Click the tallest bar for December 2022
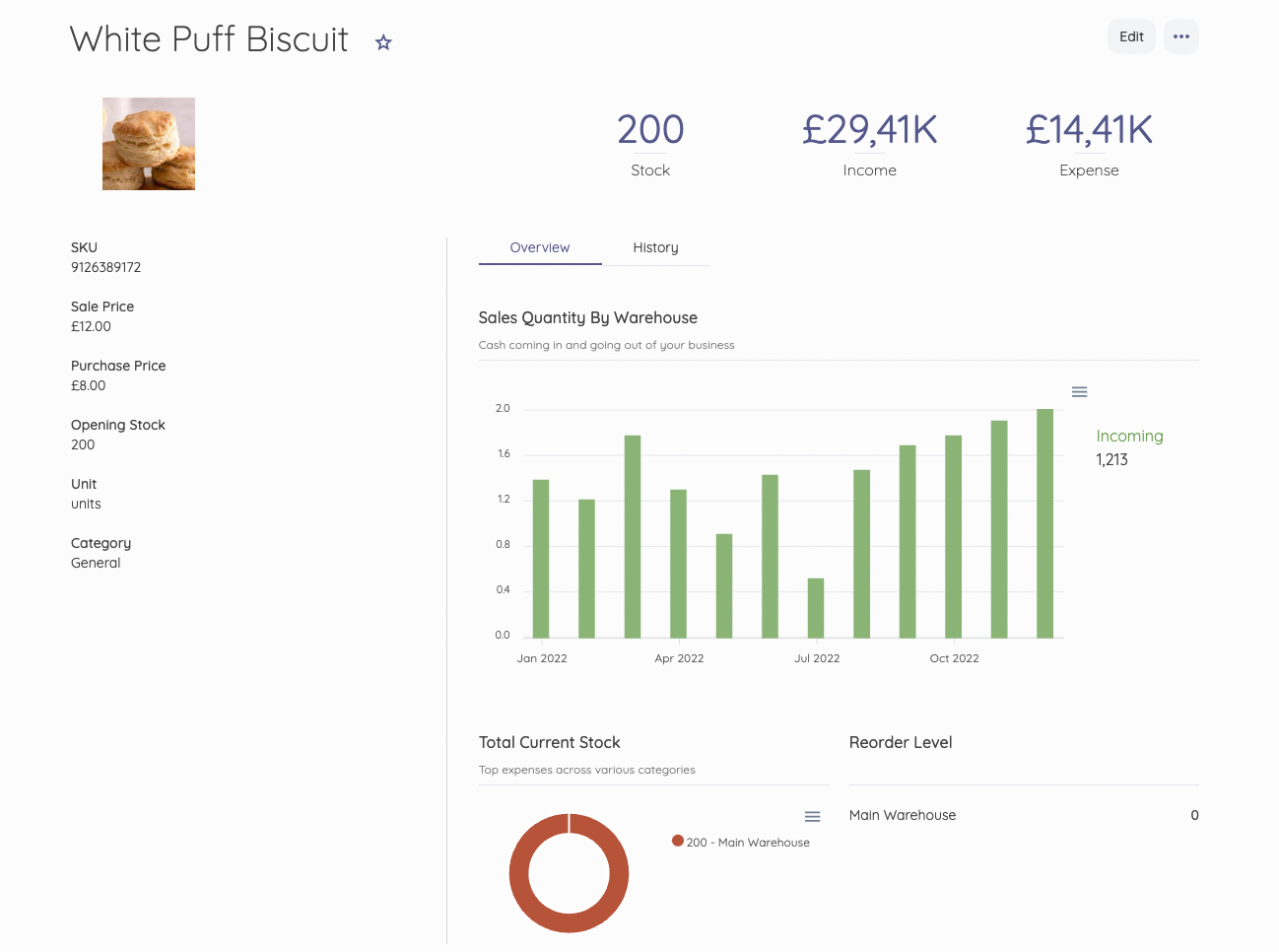Screen dimensions: 1279x952 [1044, 522]
